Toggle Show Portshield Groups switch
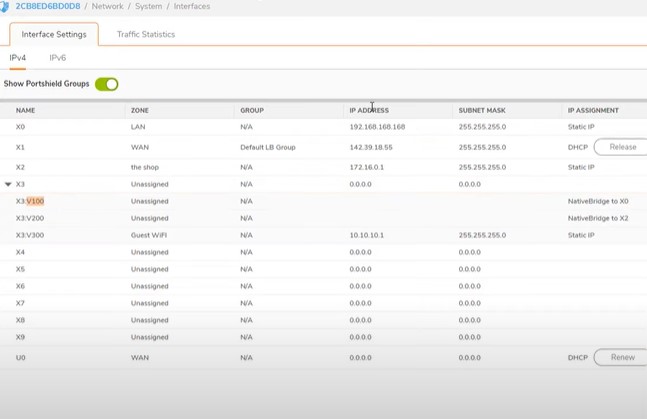The width and height of the screenshot is (647, 419). tap(106, 84)
